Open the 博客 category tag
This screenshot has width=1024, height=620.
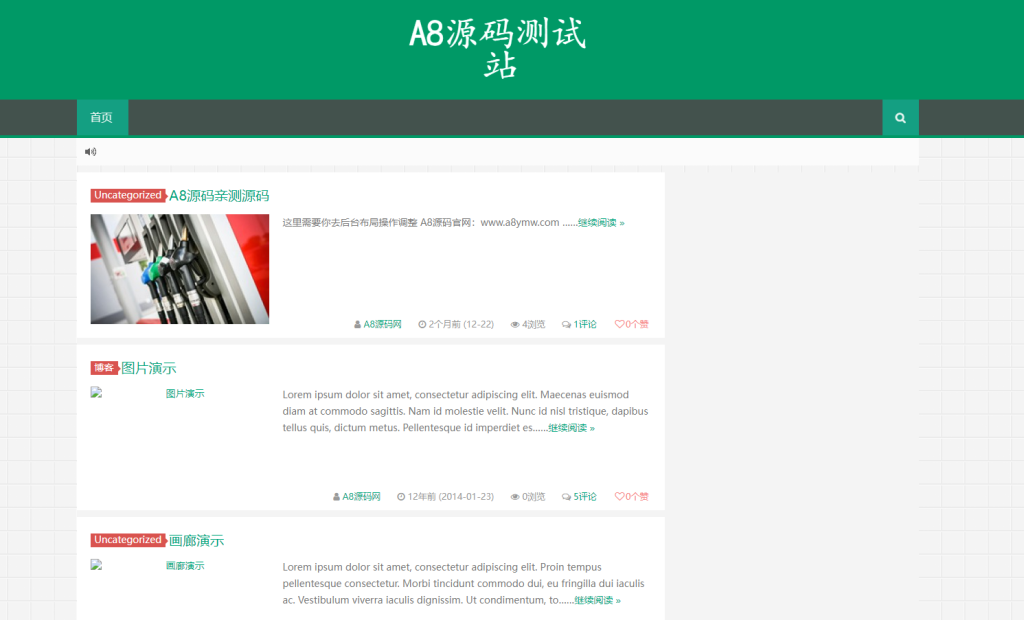point(103,368)
